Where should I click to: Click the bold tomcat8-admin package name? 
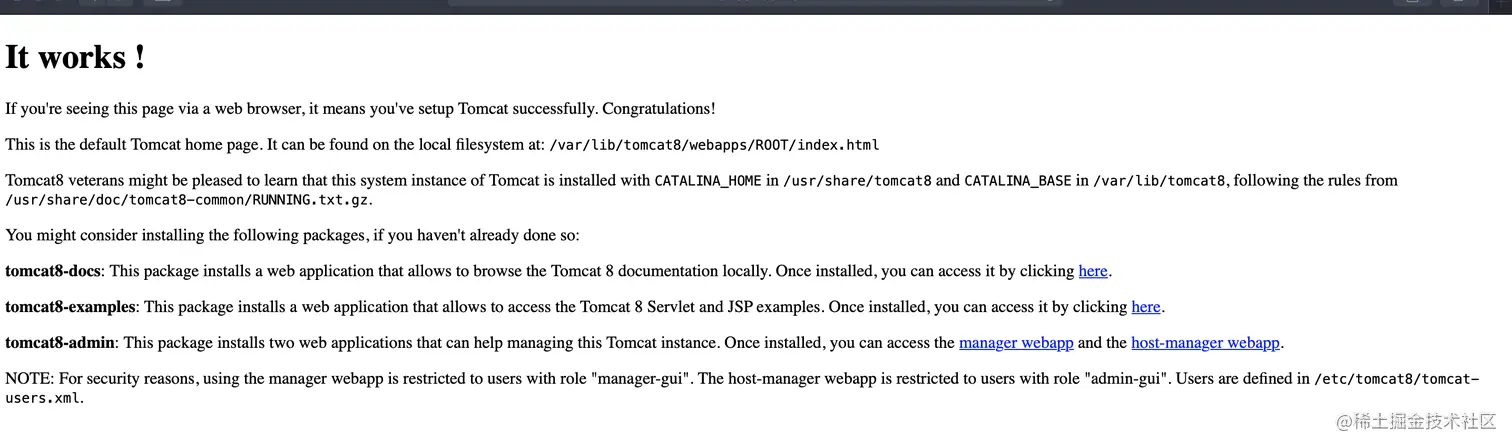coord(60,343)
